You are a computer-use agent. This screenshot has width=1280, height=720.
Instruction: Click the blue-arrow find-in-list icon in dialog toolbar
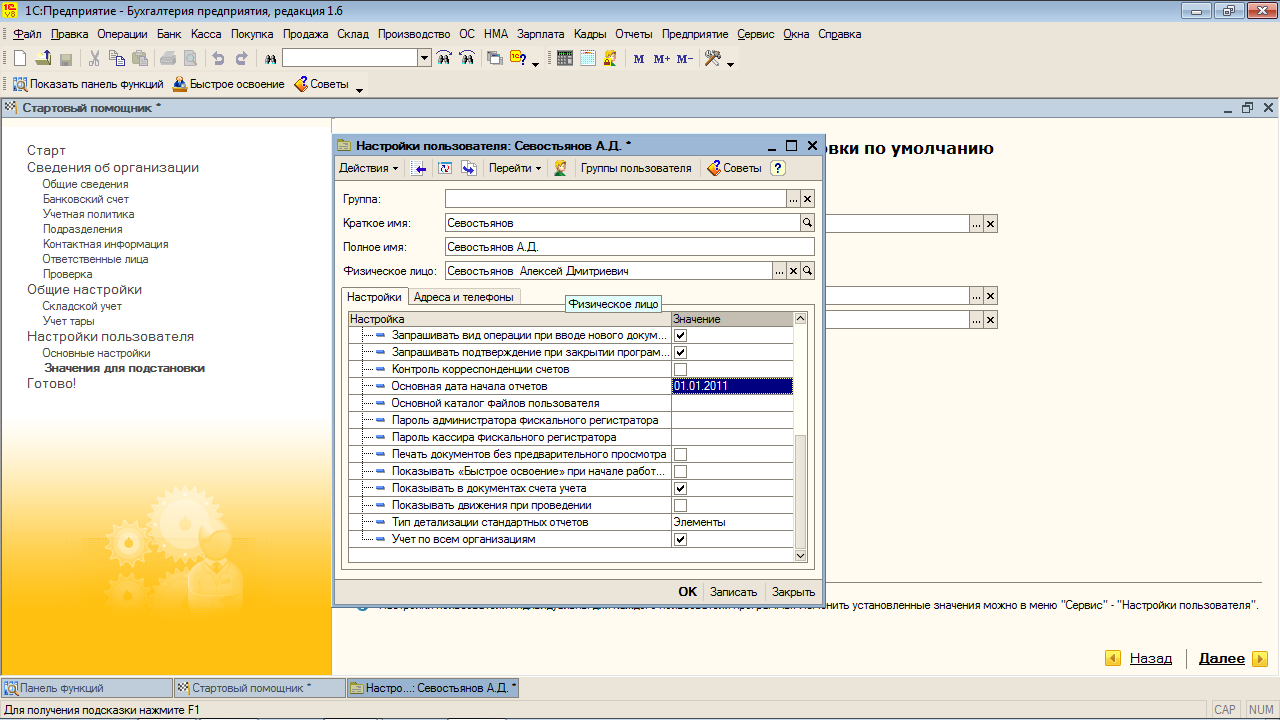point(420,168)
